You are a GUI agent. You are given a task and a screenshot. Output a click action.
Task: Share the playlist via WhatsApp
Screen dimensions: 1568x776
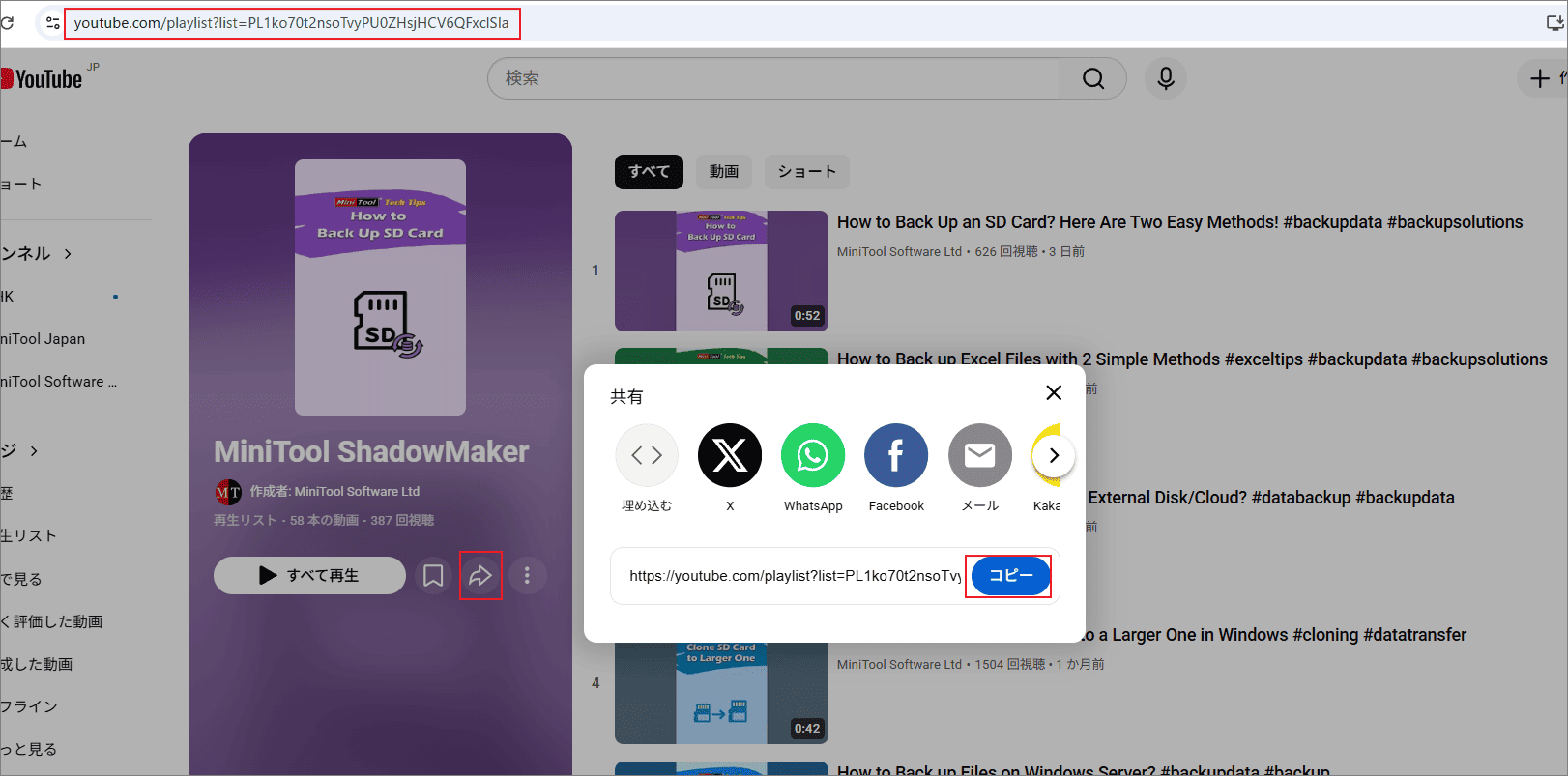[x=813, y=455]
